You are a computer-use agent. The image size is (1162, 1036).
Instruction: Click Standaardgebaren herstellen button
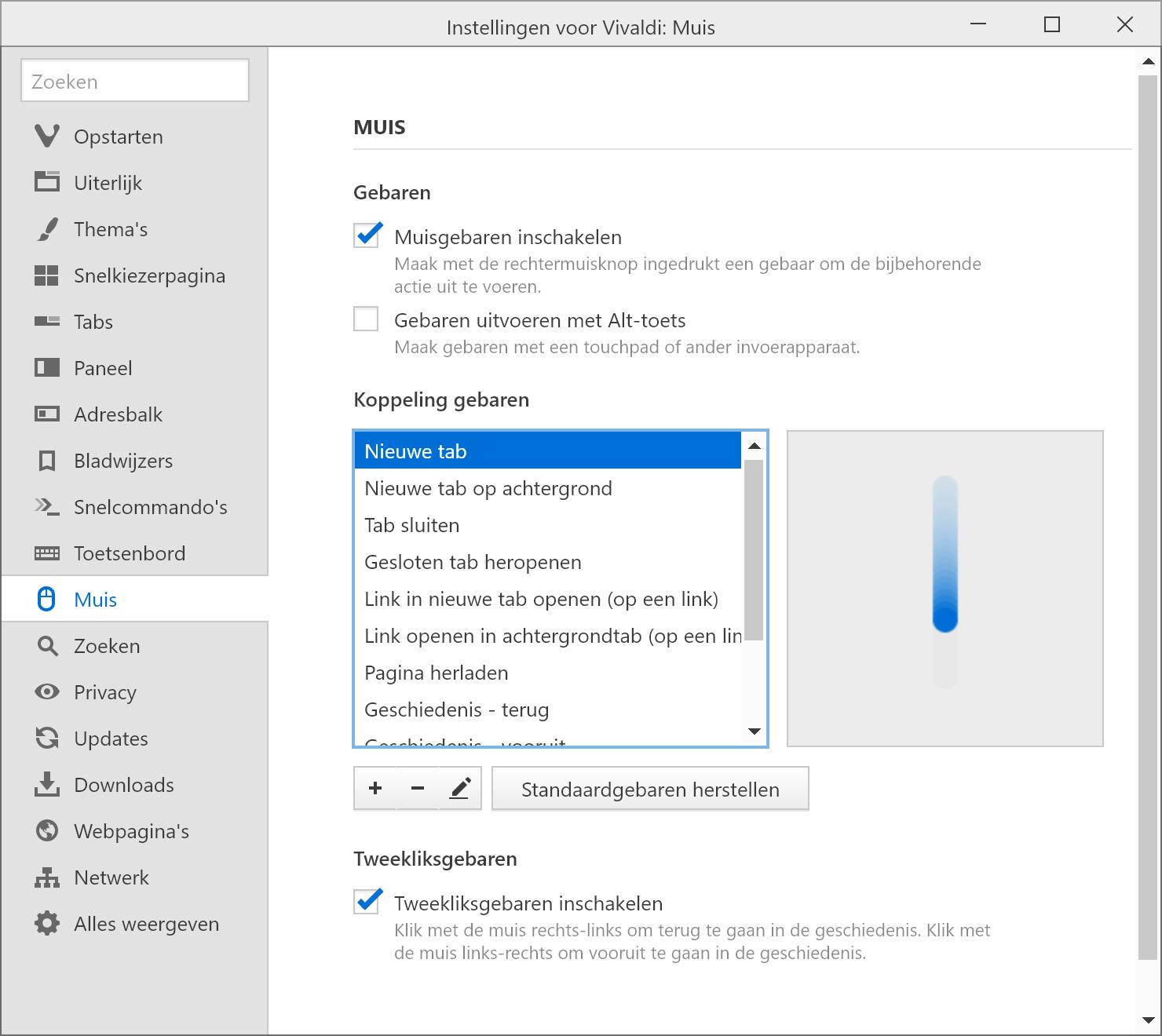tap(650, 789)
